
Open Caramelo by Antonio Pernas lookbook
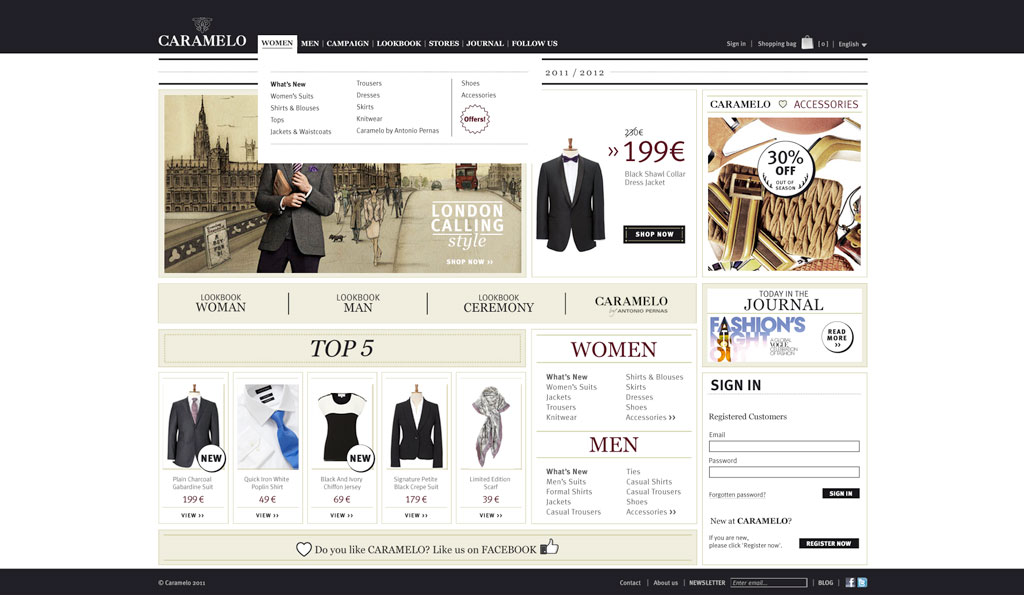click(x=631, y=304)
